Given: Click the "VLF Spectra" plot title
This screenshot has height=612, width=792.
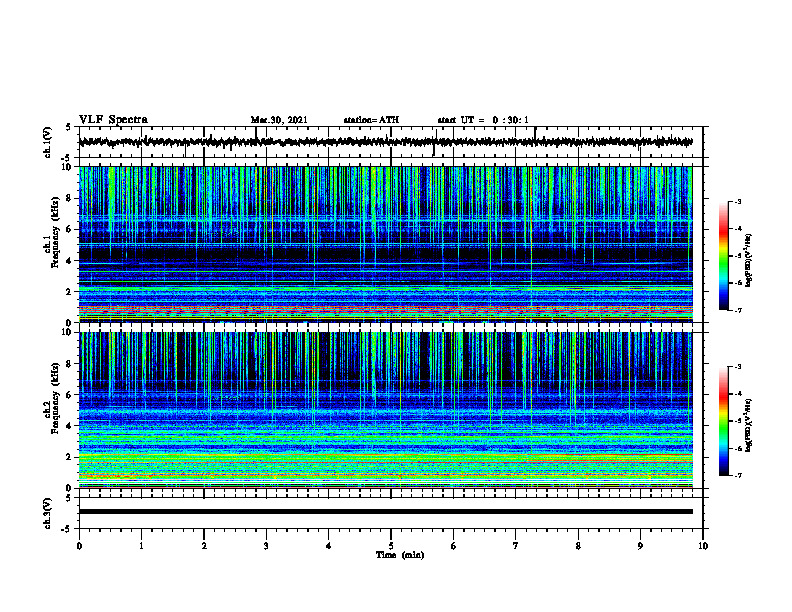Looking at the screenshot, I should coord(113,120).
